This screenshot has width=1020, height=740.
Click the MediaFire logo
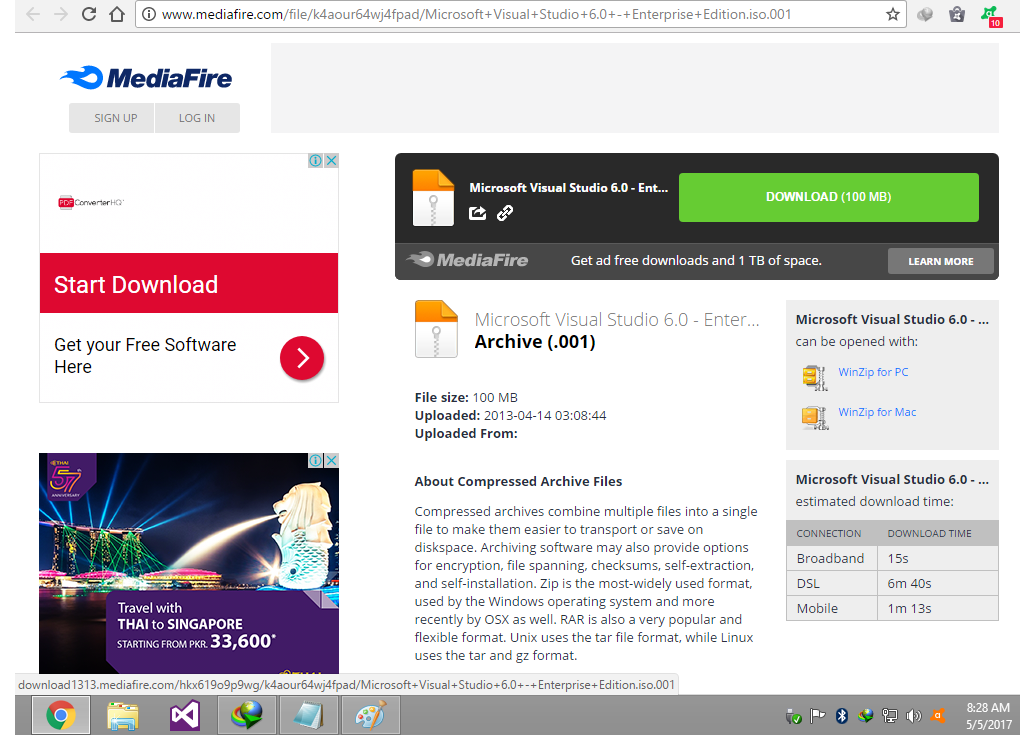pos(144,76)
